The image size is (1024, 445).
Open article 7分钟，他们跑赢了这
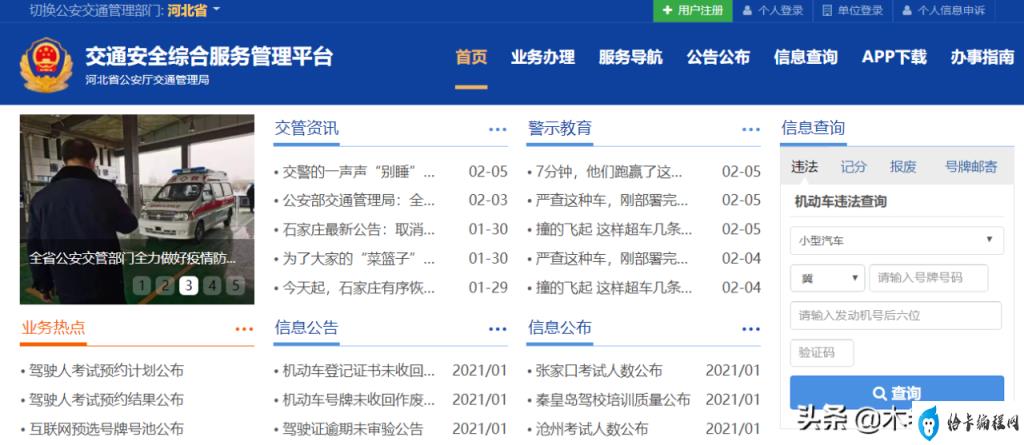[x=609, y=172]
